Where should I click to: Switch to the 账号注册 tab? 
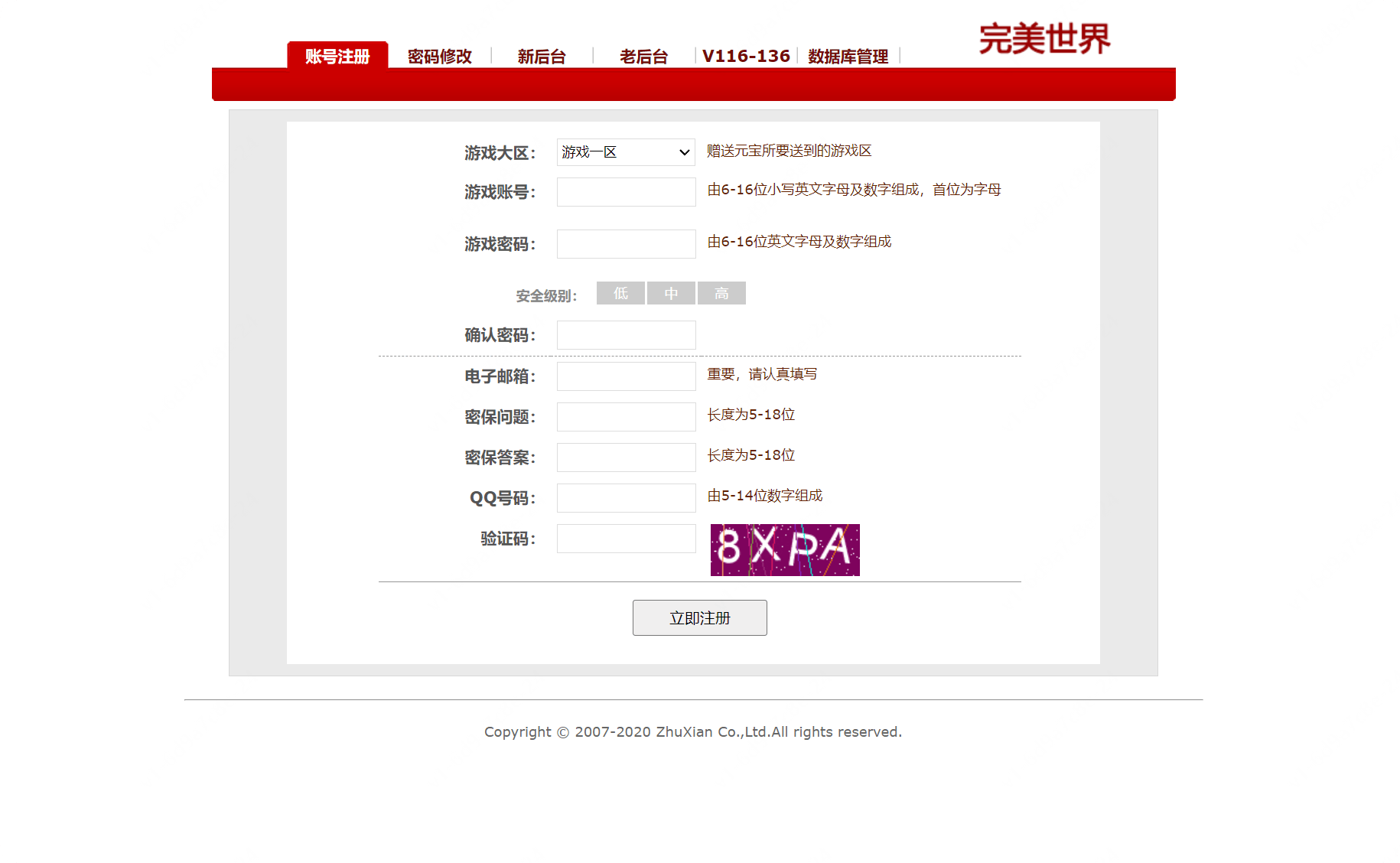(x=337, y=56)
